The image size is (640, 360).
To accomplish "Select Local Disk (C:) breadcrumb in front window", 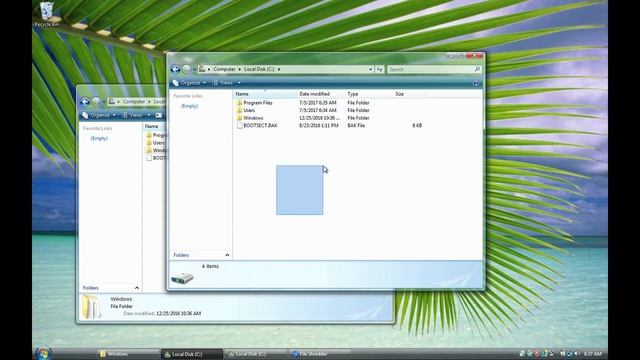I will tap(259, 69).
